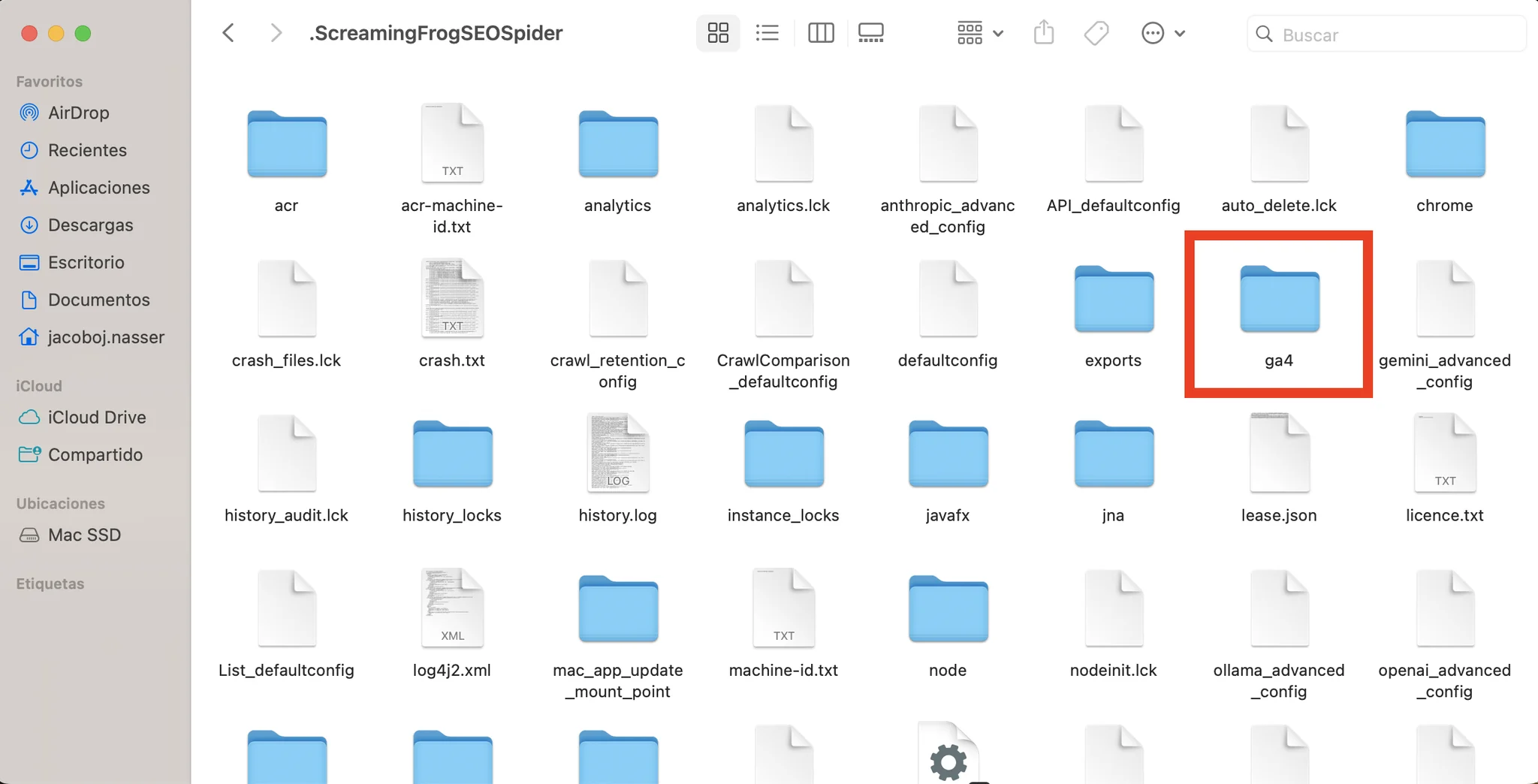Select the gemini_advanced_config file
The width and height of the screenshot is (1538, 784).
pyautogui.click(x=1445, y=298)
